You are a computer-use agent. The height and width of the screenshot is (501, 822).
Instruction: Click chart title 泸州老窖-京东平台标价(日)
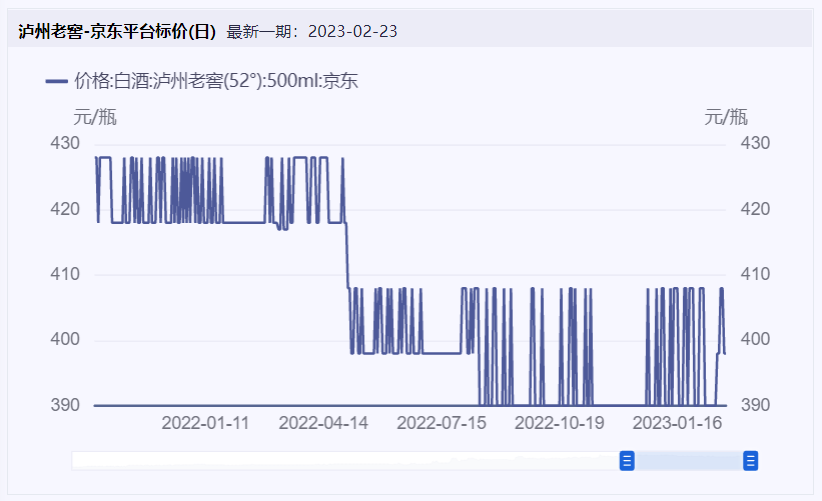click(117, 31)
